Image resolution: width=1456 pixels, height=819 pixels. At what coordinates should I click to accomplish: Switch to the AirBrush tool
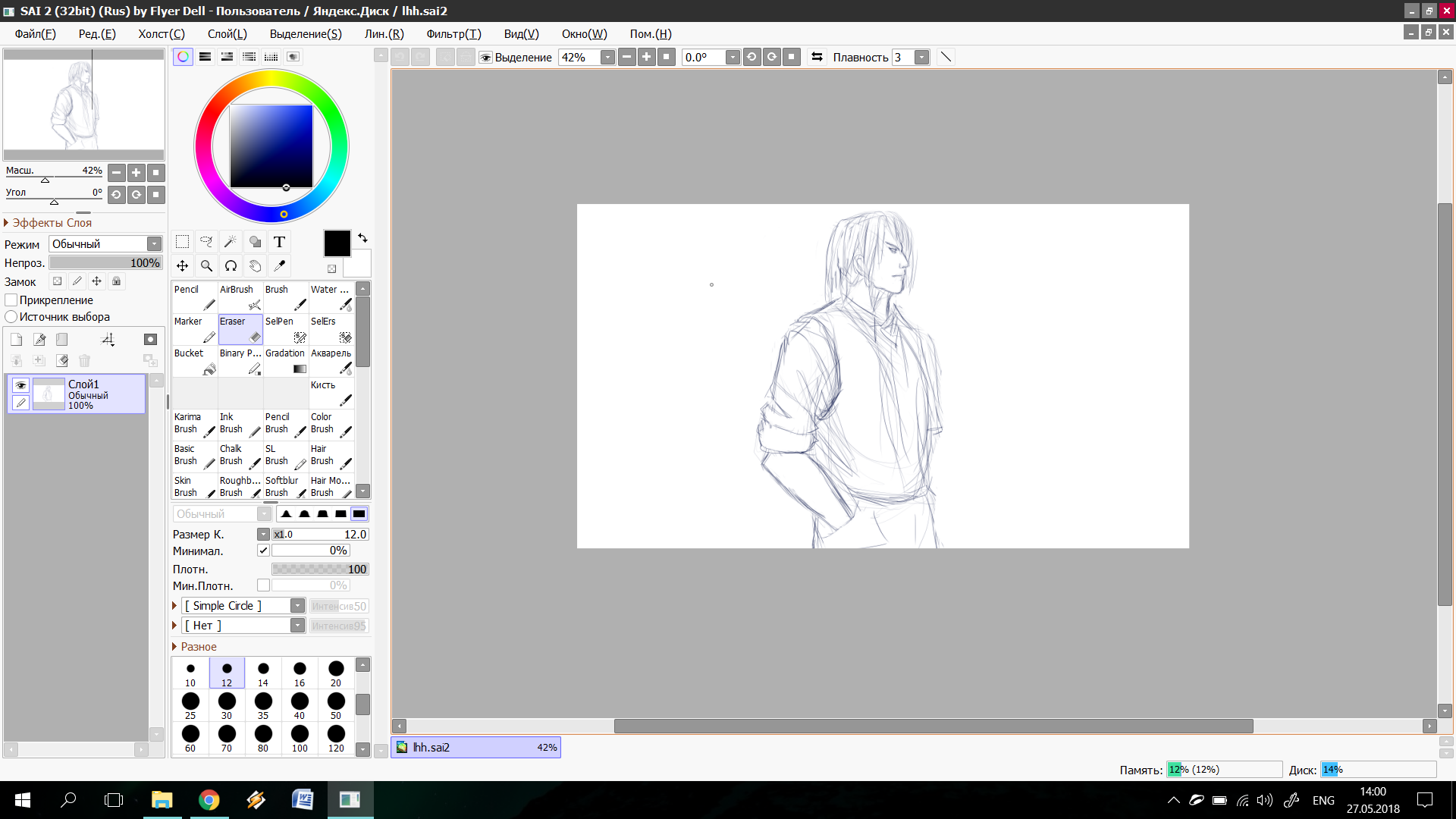[240, 297]
